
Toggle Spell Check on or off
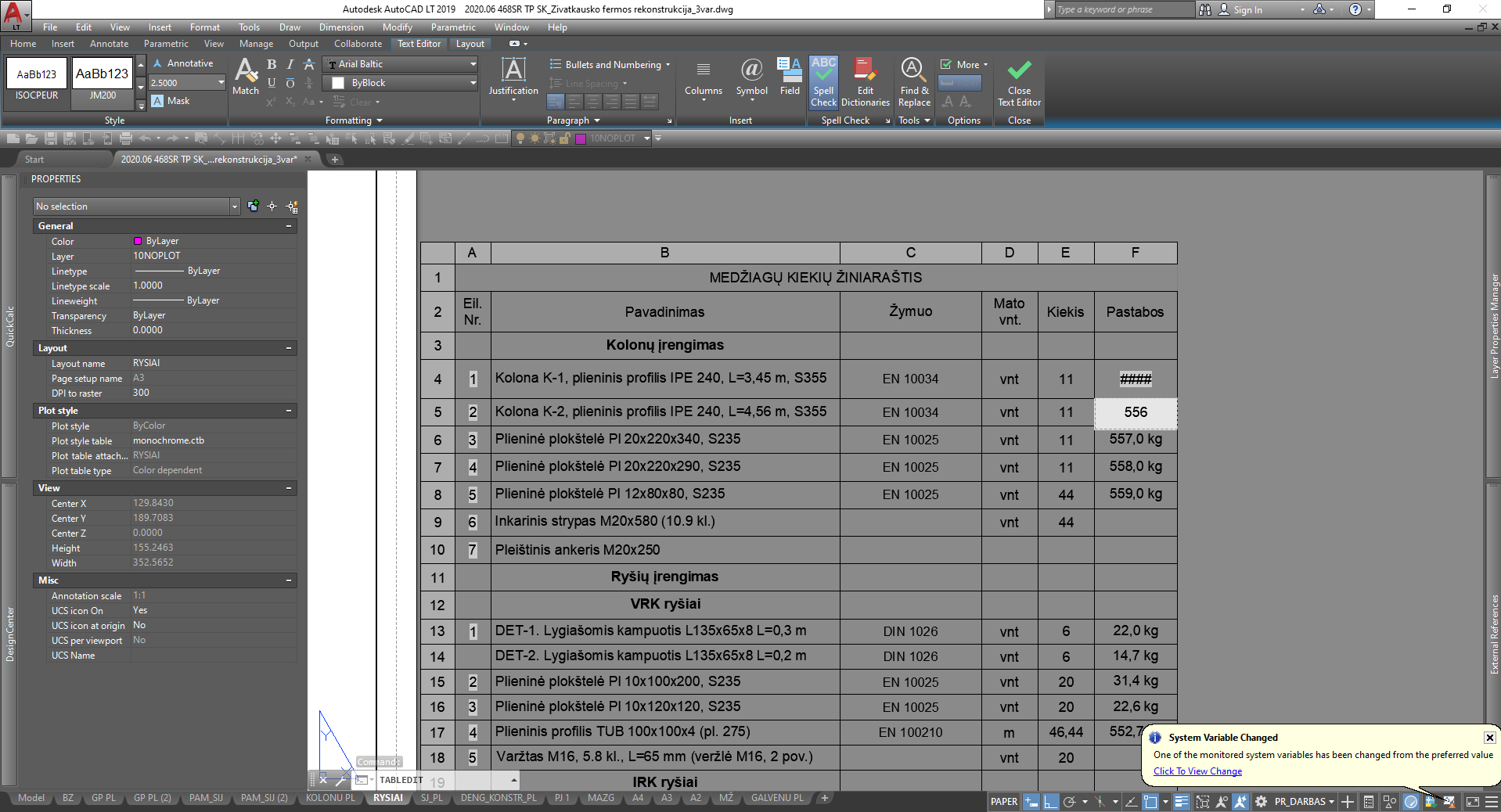click(823, 82)
